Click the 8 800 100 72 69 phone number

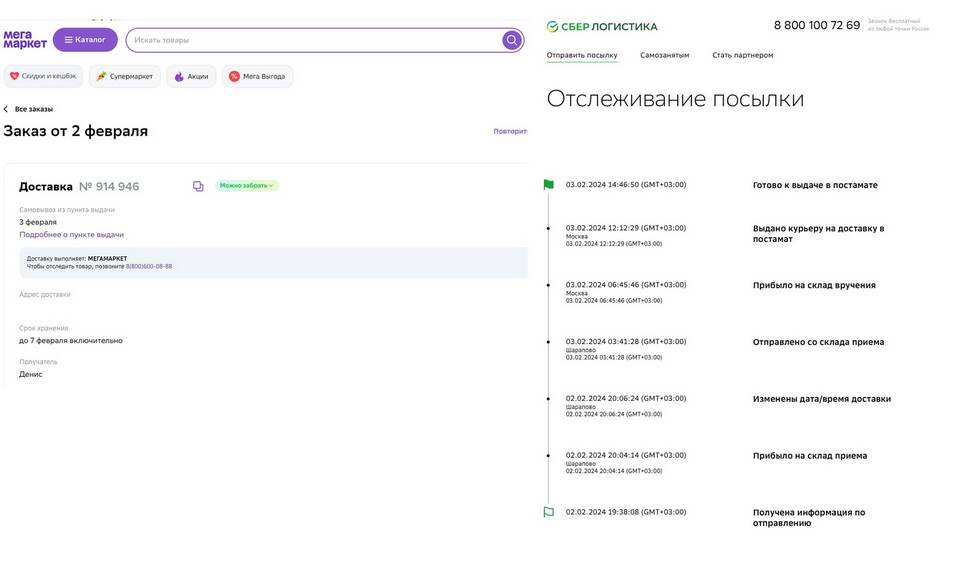pyautogui.click(x=816, y=25)
